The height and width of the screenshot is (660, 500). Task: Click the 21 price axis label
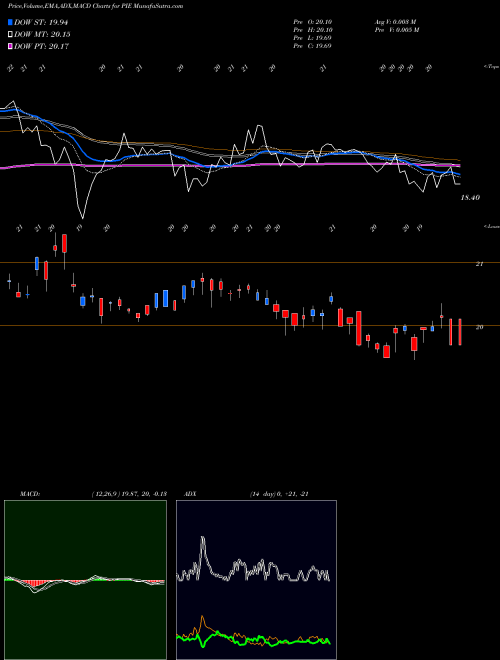coord(479,264)
